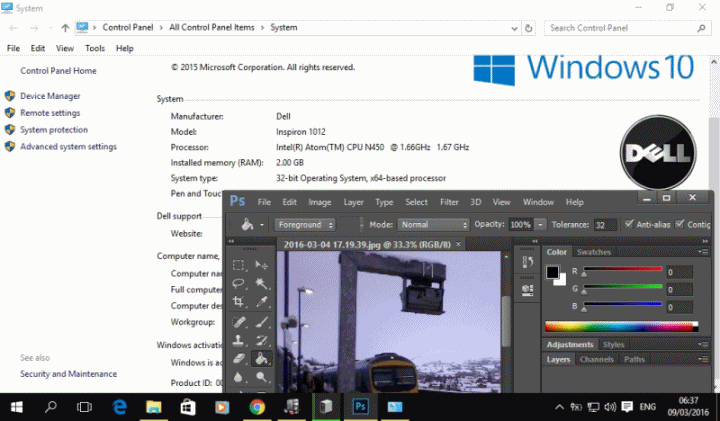
Task: Click the search magnifier in Control Panel
Action: [x=701, y=28]
